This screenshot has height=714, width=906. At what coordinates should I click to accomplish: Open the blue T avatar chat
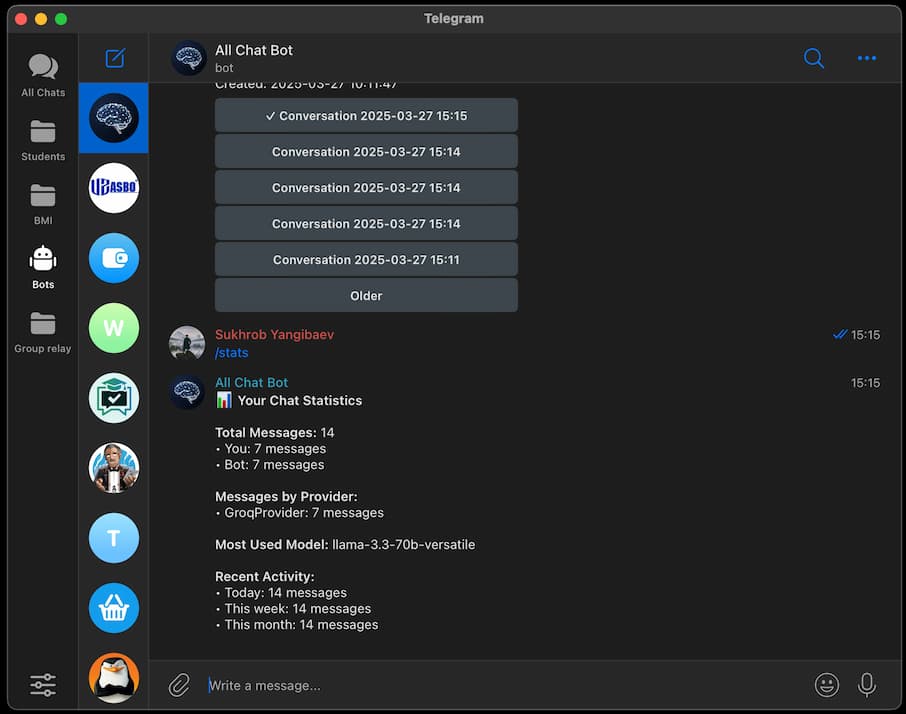point(114,538)
